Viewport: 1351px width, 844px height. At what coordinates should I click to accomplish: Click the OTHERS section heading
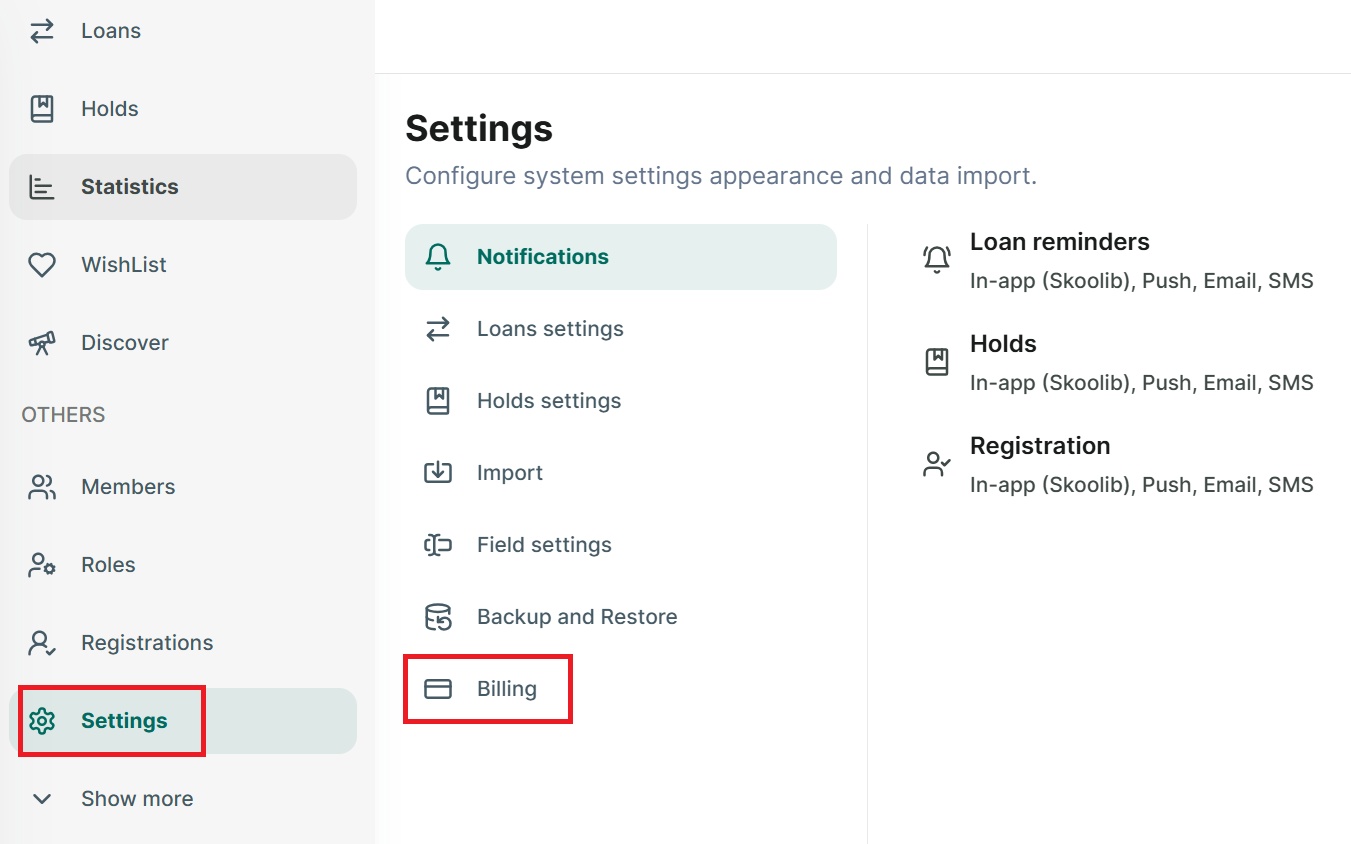[x=63, y=415]
